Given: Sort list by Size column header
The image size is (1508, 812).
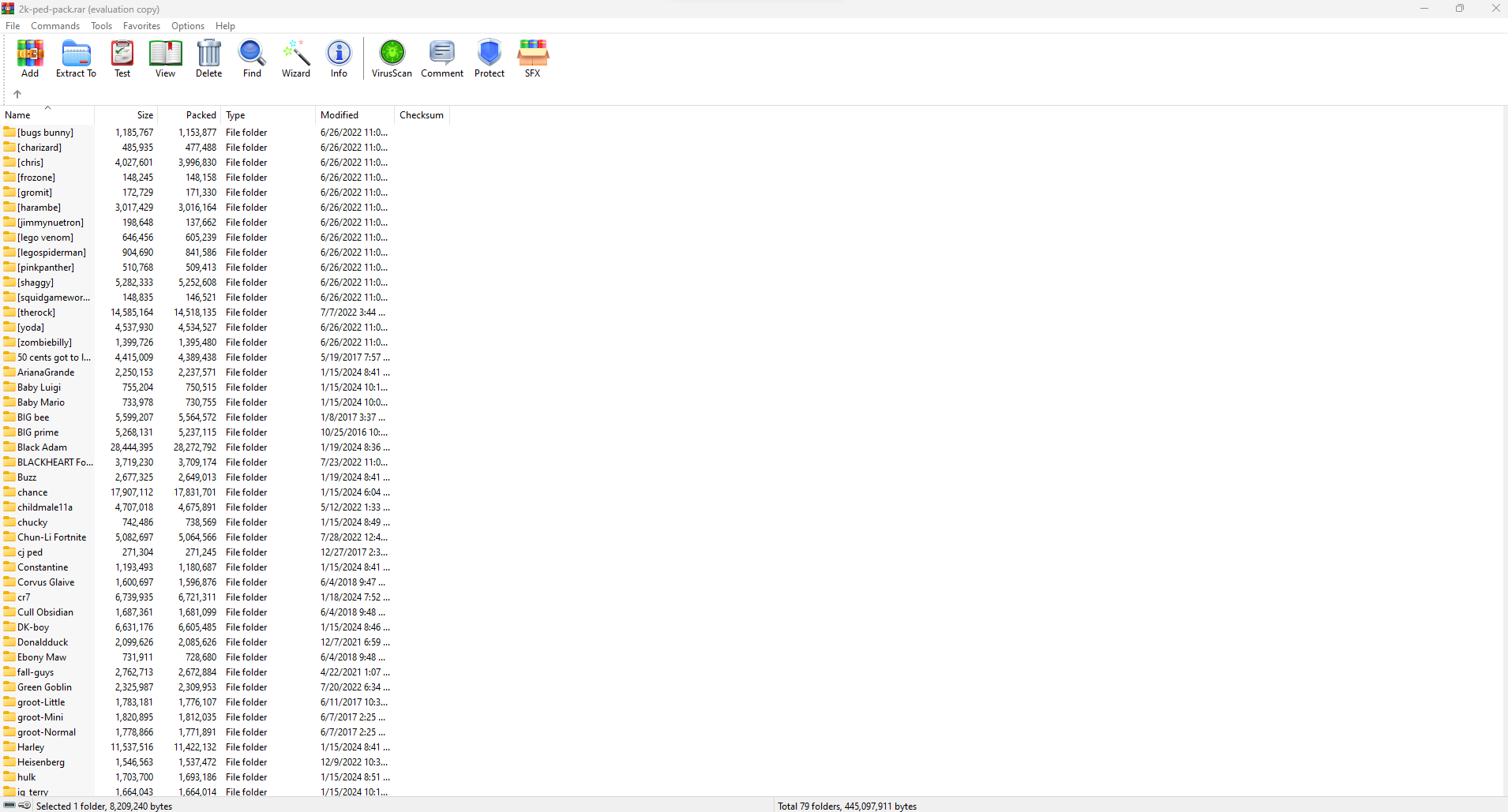Looking at the screenshot, I should click(126, 115).
